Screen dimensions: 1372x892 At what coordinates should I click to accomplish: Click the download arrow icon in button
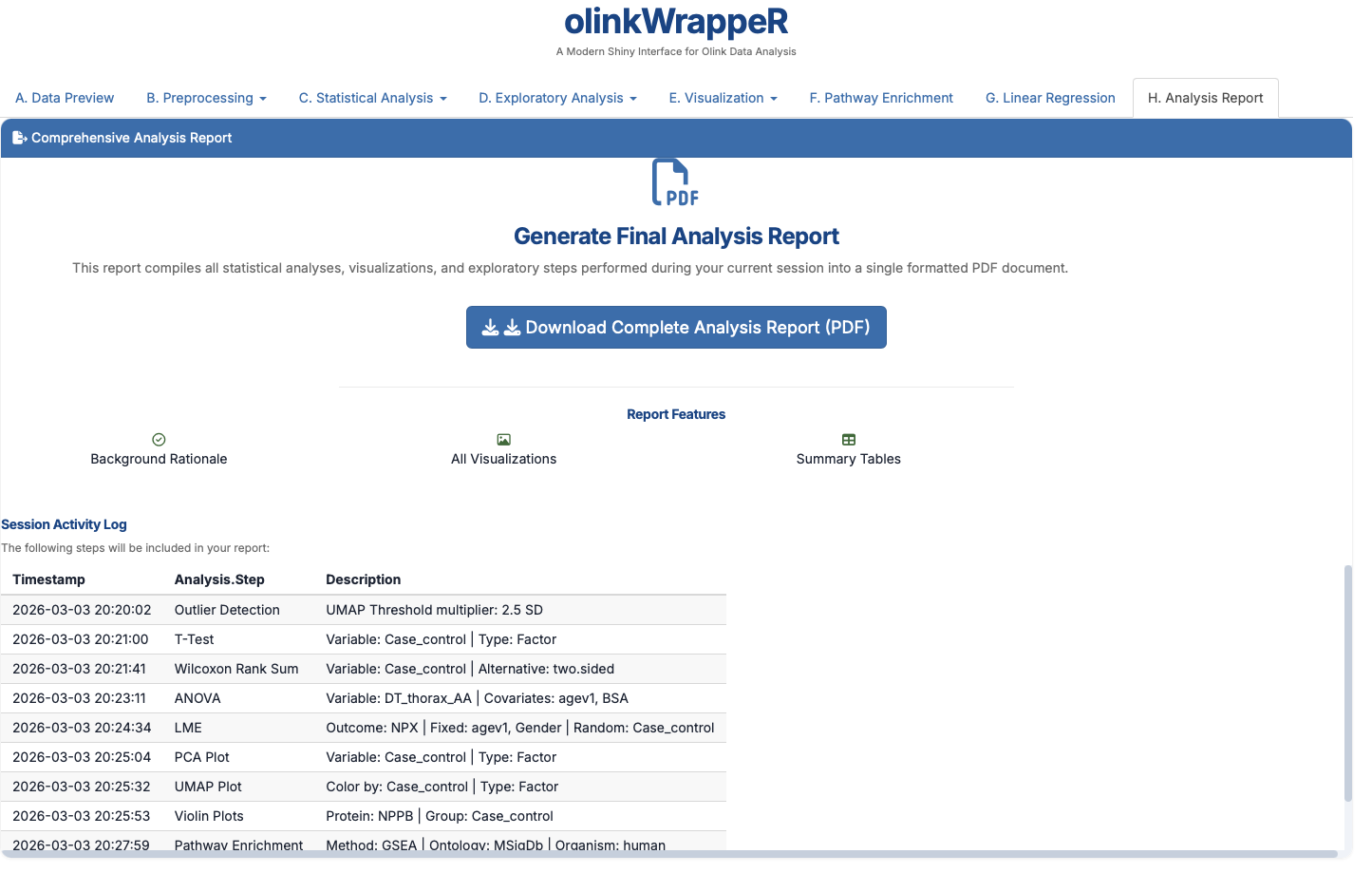491,328
